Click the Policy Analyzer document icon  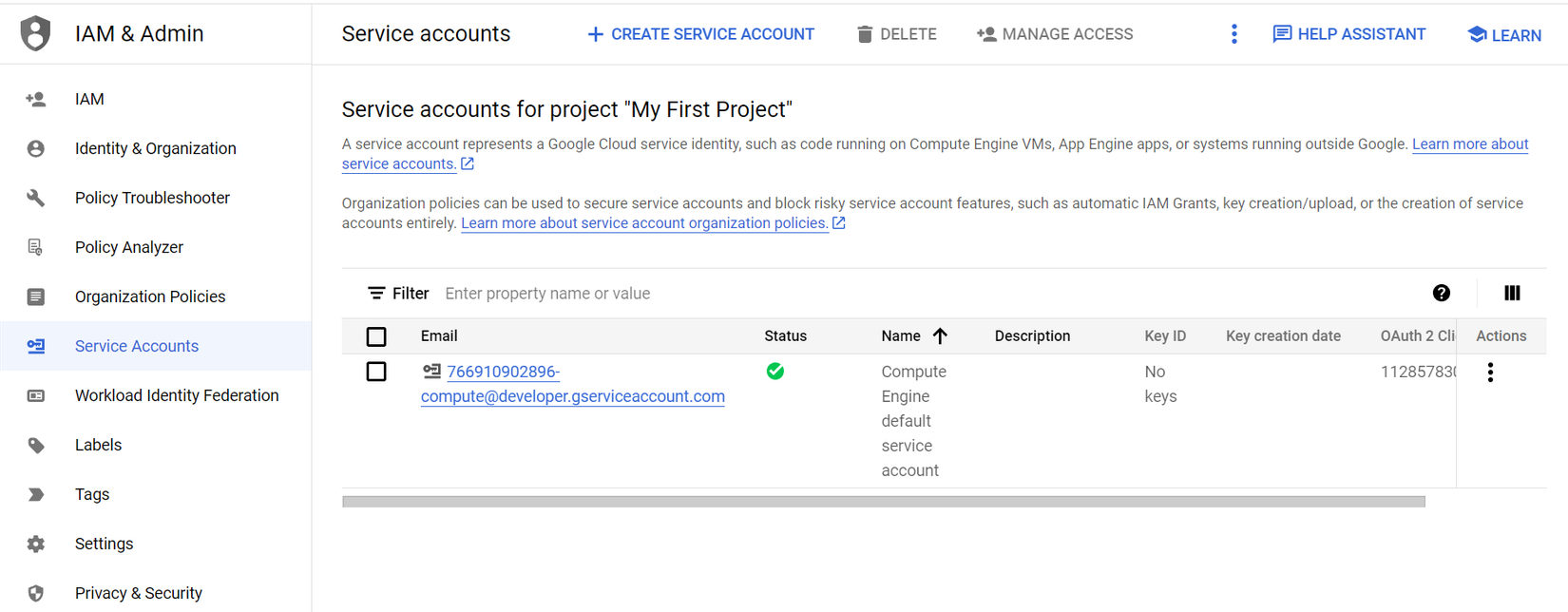36,247
